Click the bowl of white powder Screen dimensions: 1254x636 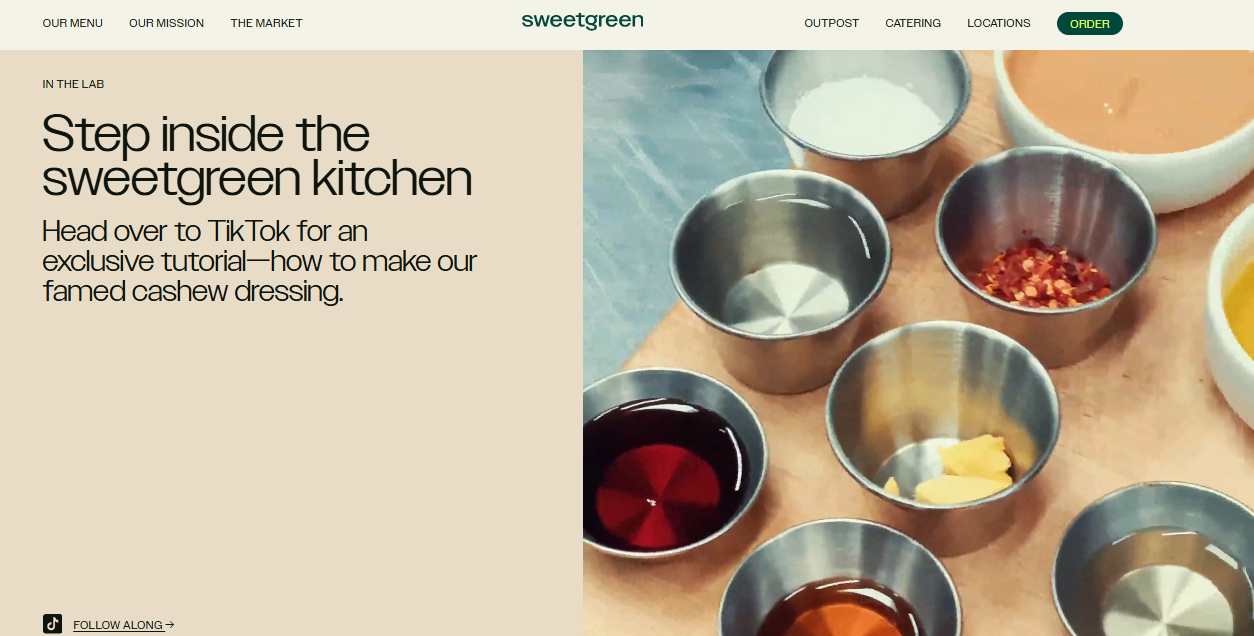pyautogui.click(x=865, y=112)
